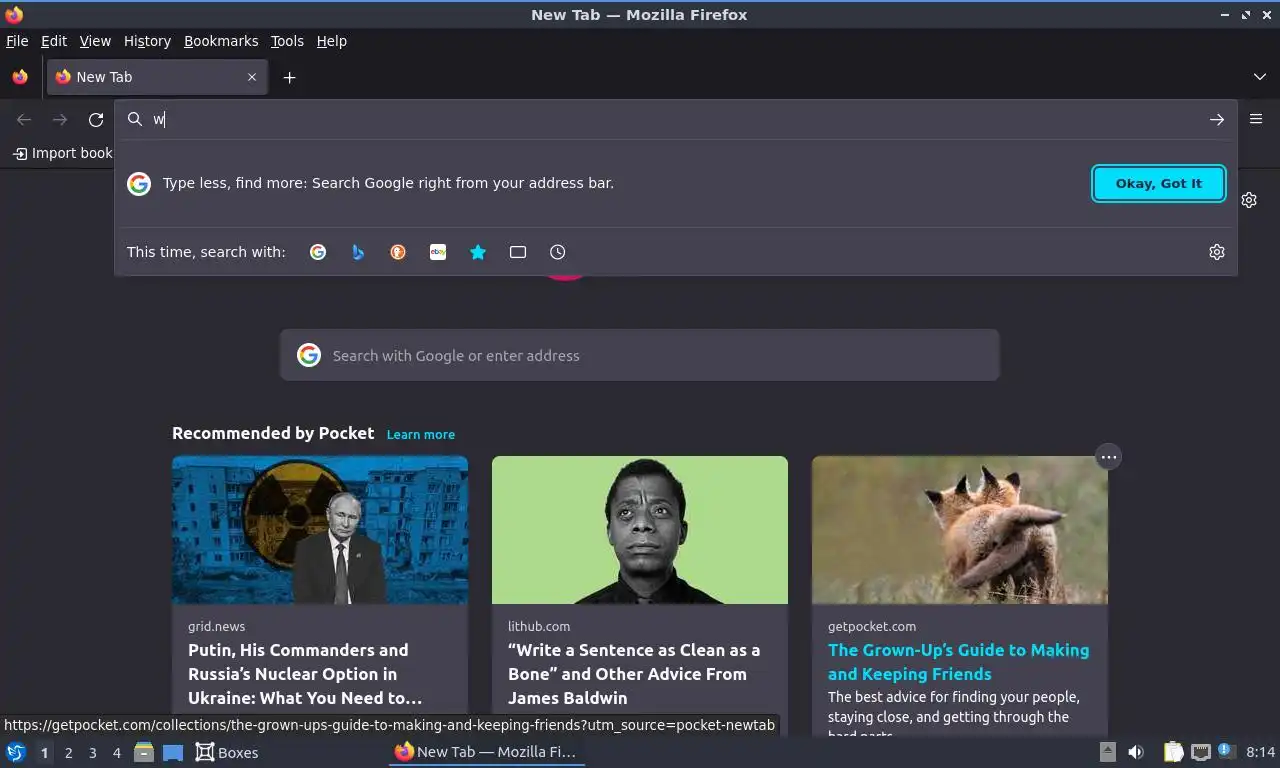The height and width of the screenshot is (768, 1280).
Task: Open the file manager taskbar icon
Action: pos(144,752)
